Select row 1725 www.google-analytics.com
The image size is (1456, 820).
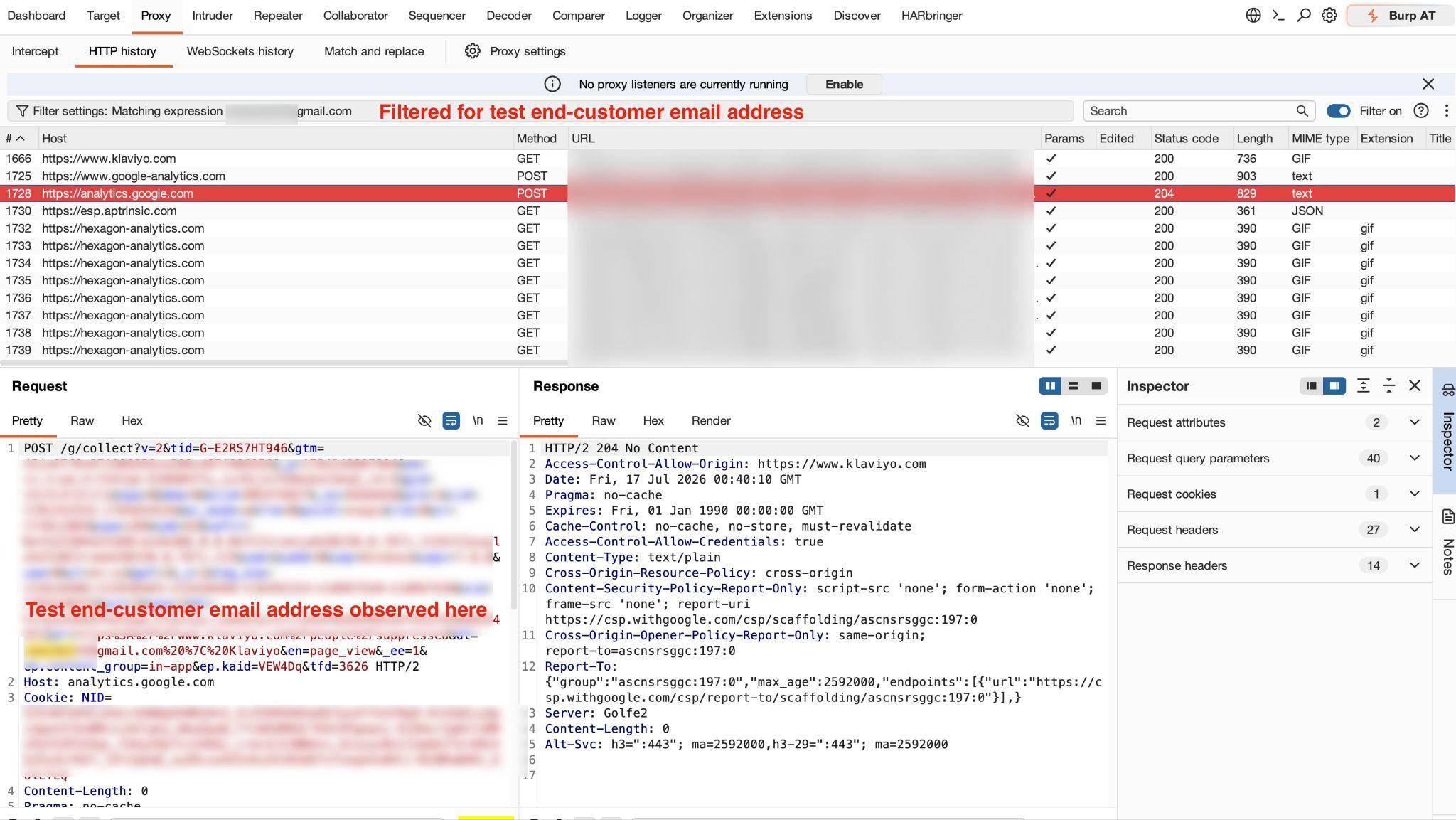(728, 176)
